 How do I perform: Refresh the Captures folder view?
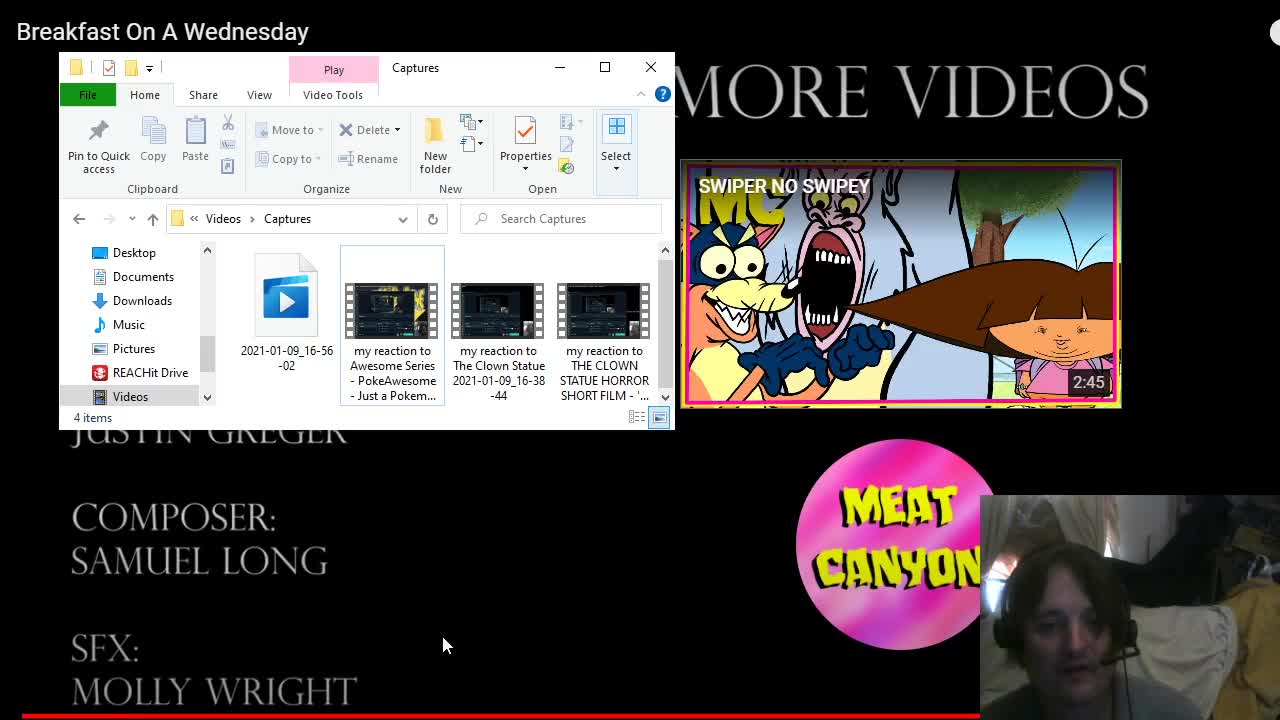click(432, 219)
